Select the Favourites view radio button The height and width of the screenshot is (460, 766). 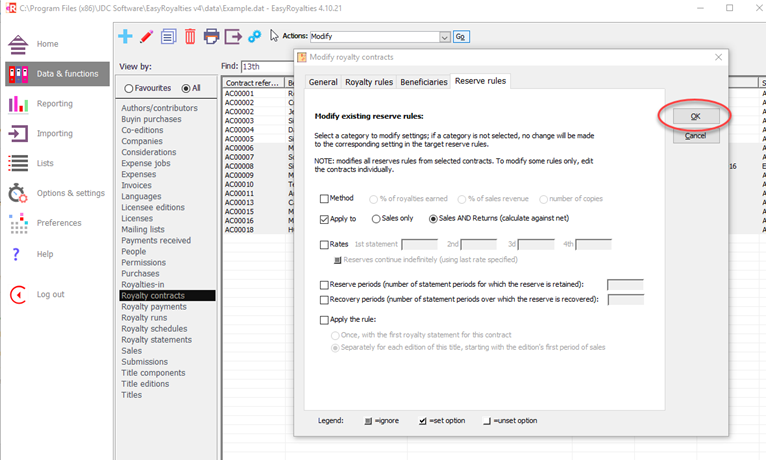128,88
